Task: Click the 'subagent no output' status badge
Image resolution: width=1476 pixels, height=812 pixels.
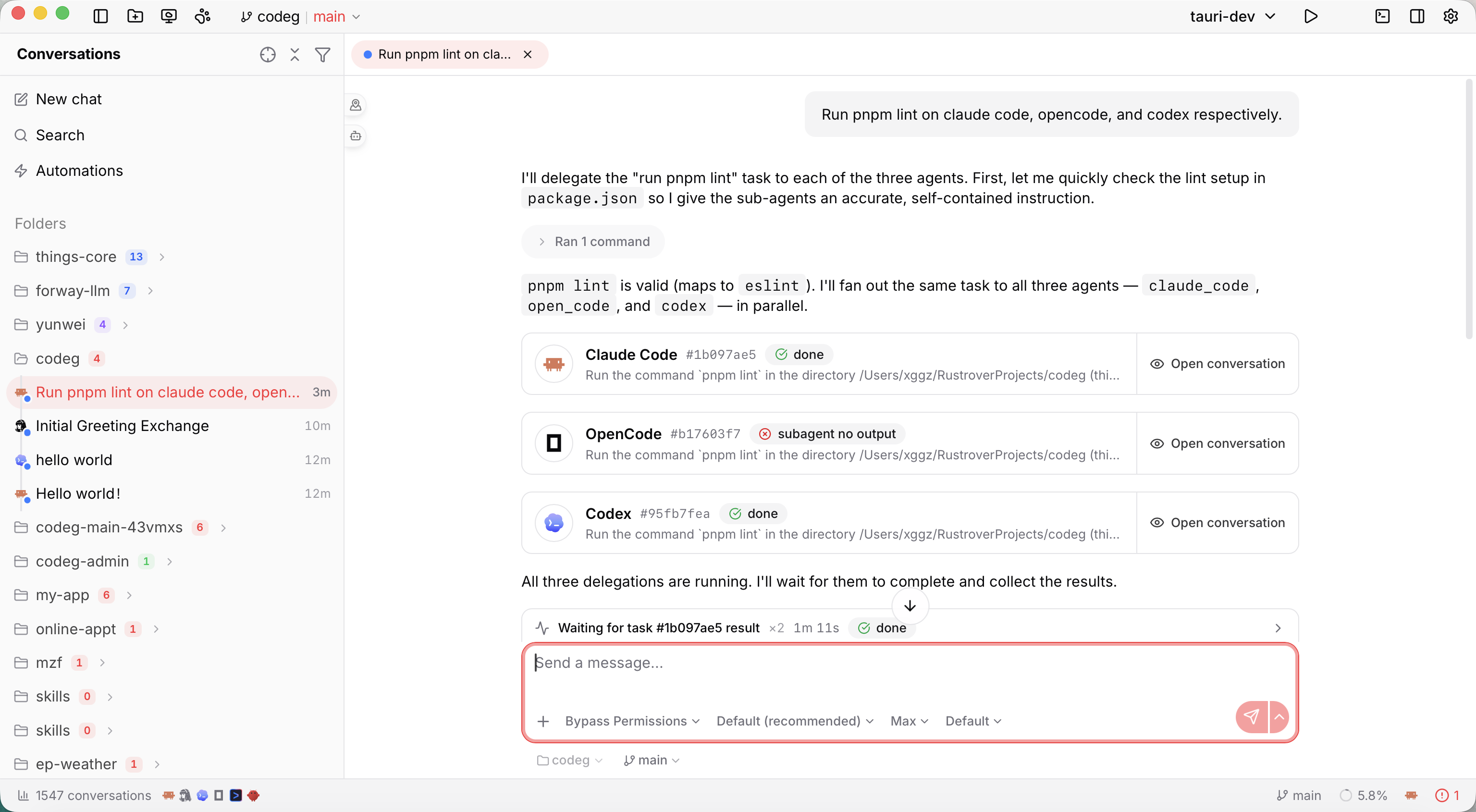Action: pyautogui.click(x=827, y=434)
